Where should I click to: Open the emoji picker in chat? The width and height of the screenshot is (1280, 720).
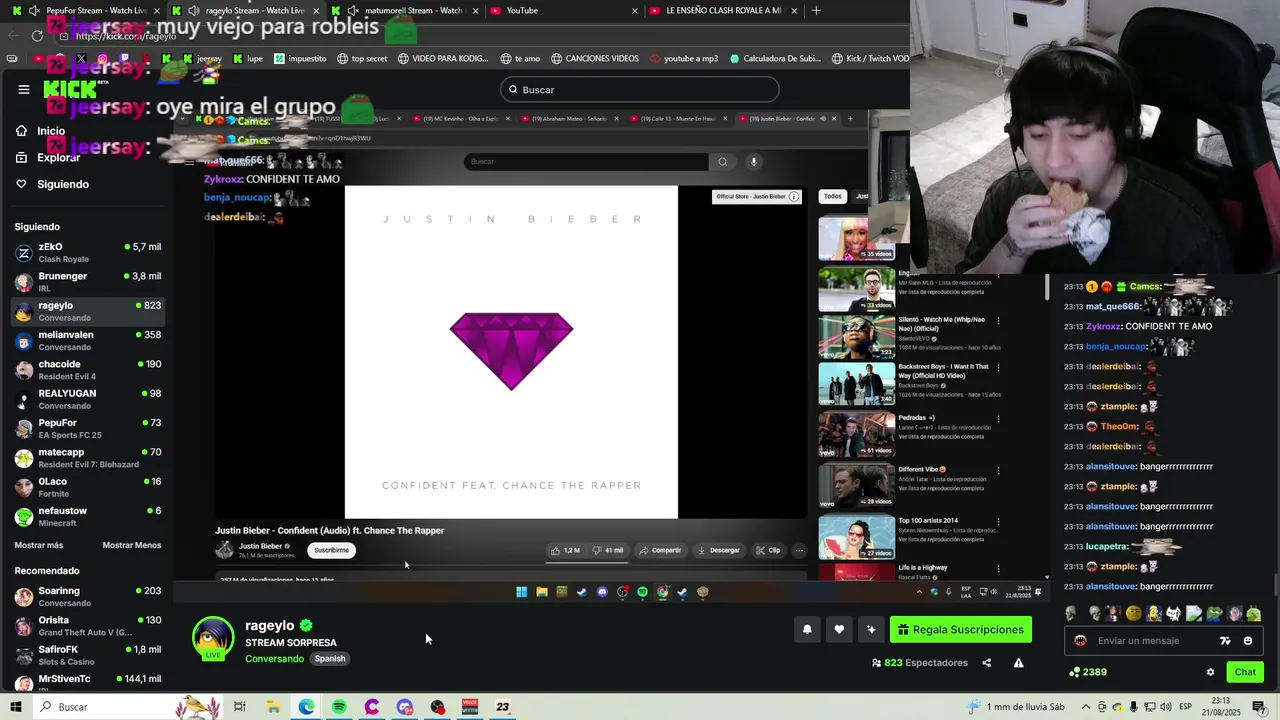[x=1248, y=641]
